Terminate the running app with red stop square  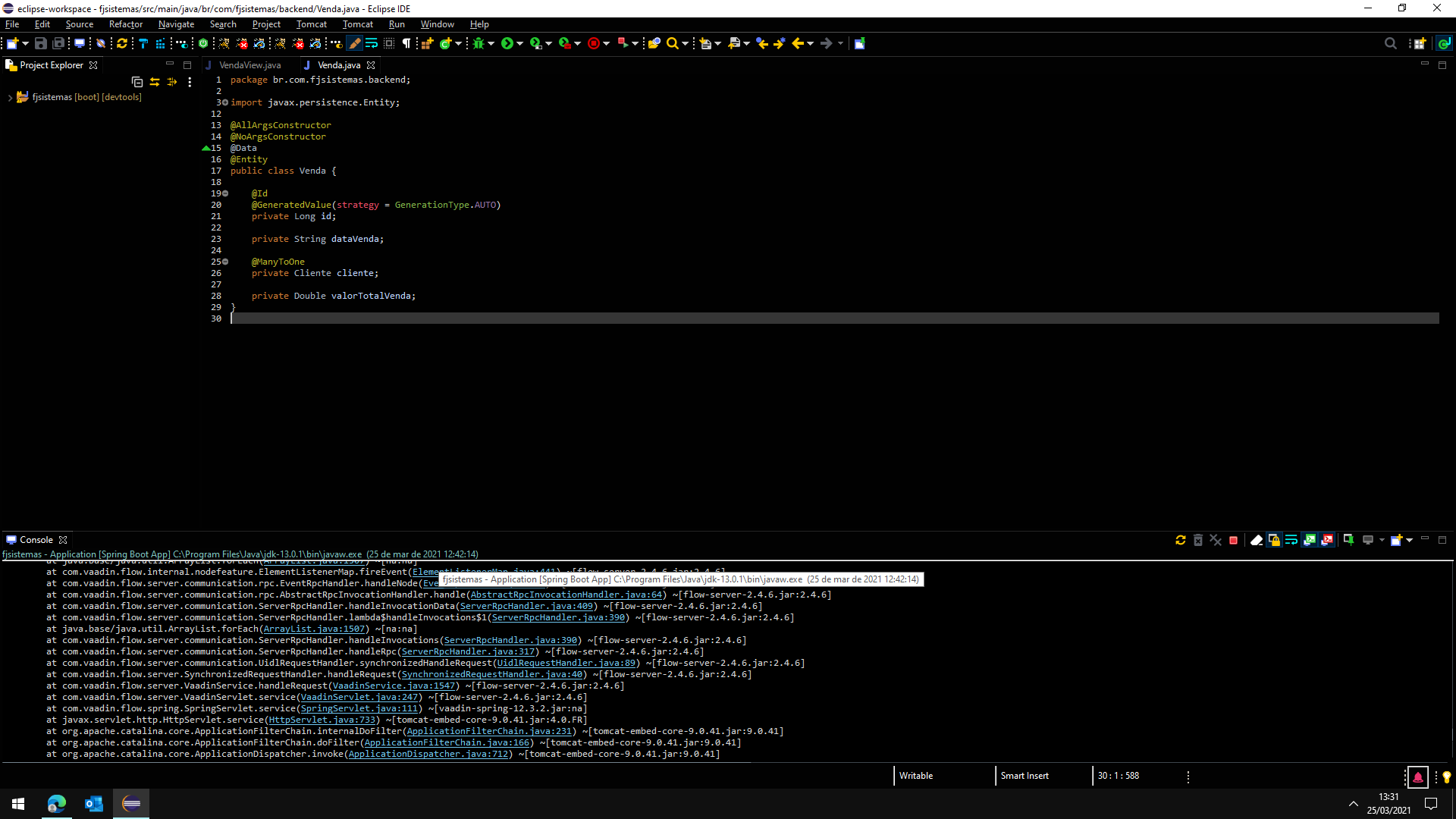pos(1233,540)
